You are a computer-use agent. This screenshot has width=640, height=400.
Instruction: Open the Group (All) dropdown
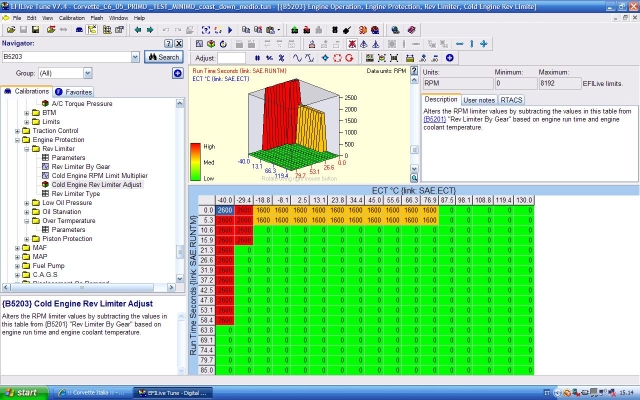(x=88, y=73)
